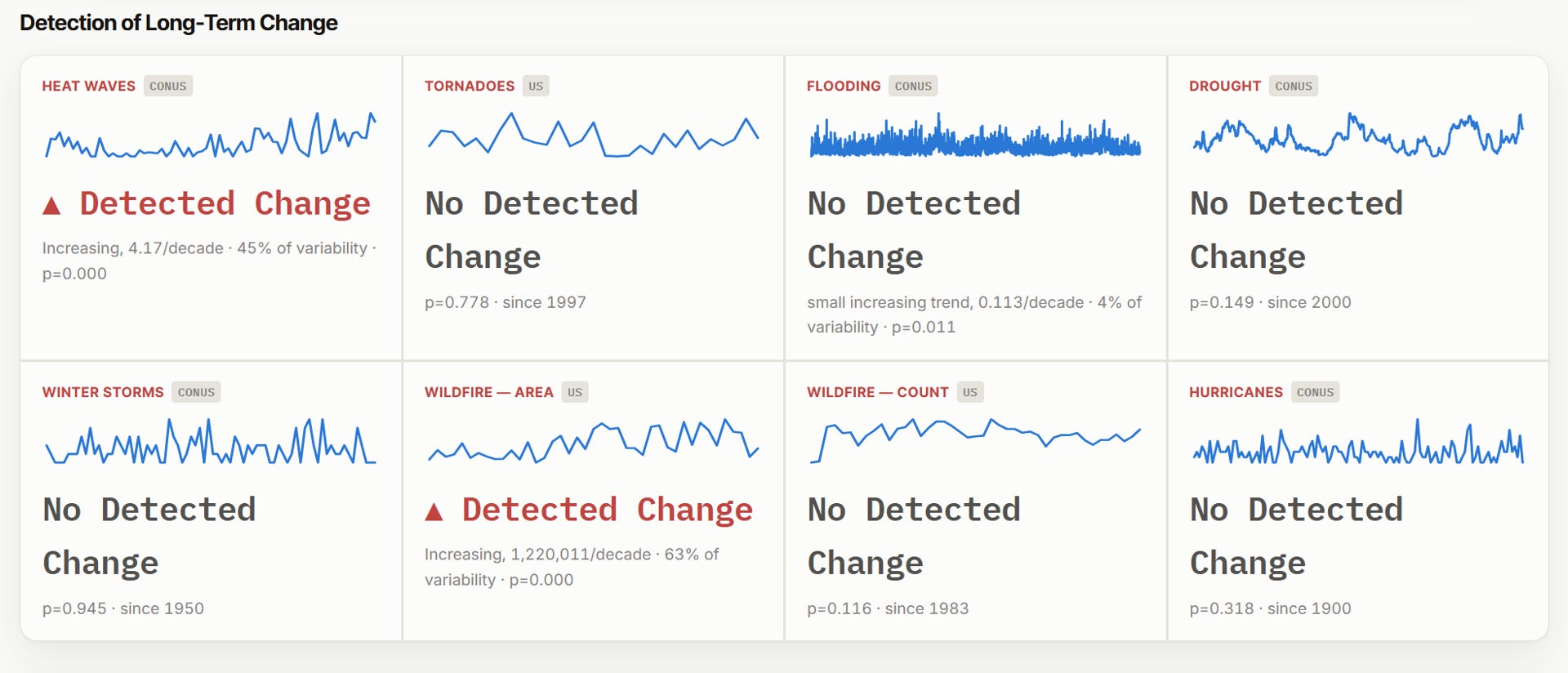Viewport: 1568px width, 673px height.
Task: Click the Flooding No Detected Change text
Action: pyautogui.click(x=914, y=230)
